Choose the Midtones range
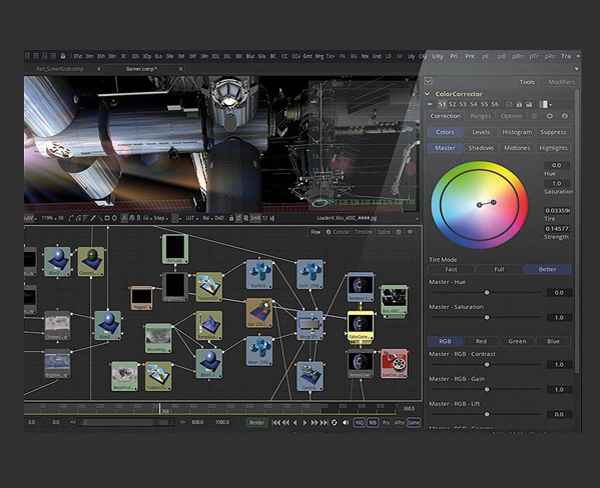Viewport: 600px width, 488px height. 517,148
